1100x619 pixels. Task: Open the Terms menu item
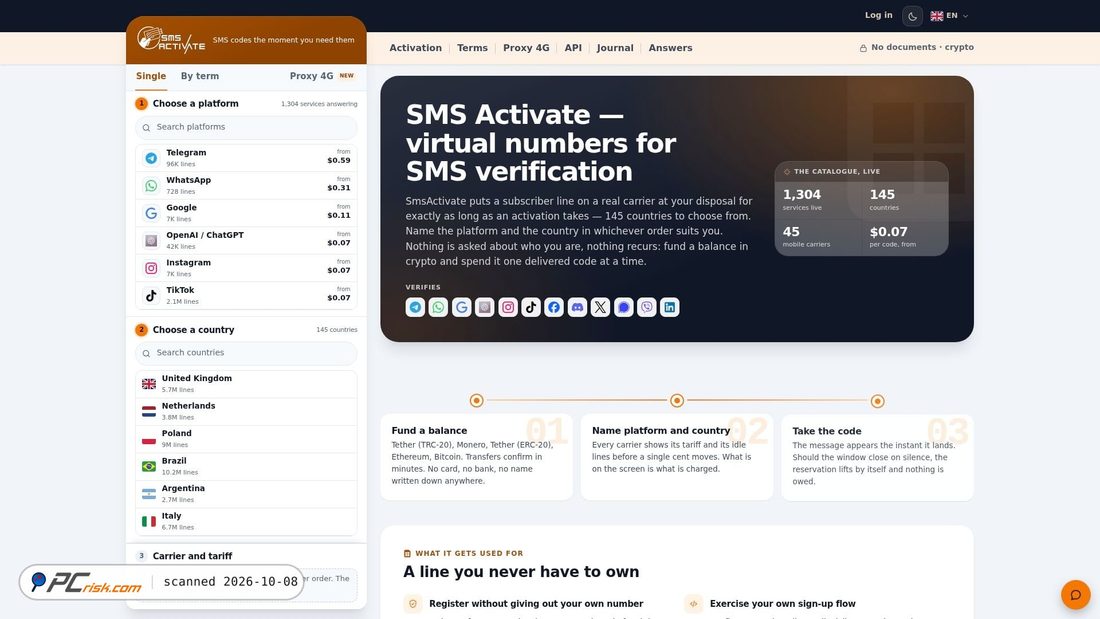coord(472,48)
